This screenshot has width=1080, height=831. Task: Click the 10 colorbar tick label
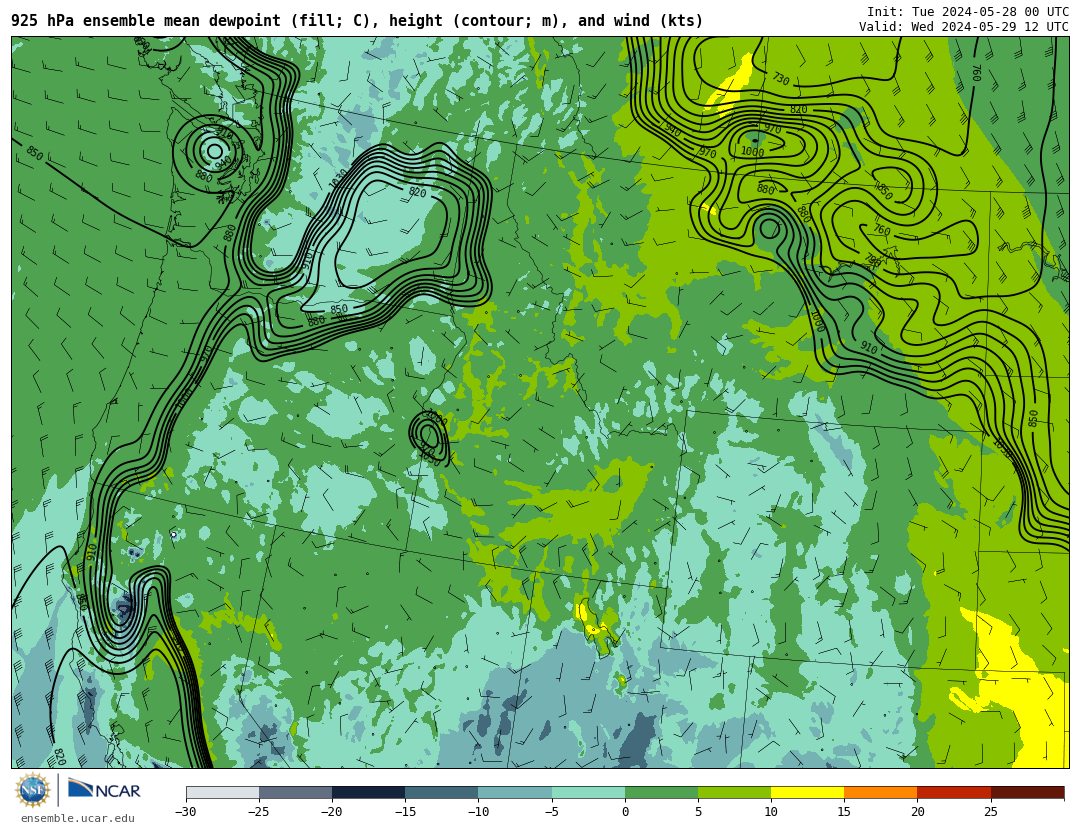(771, 812)
